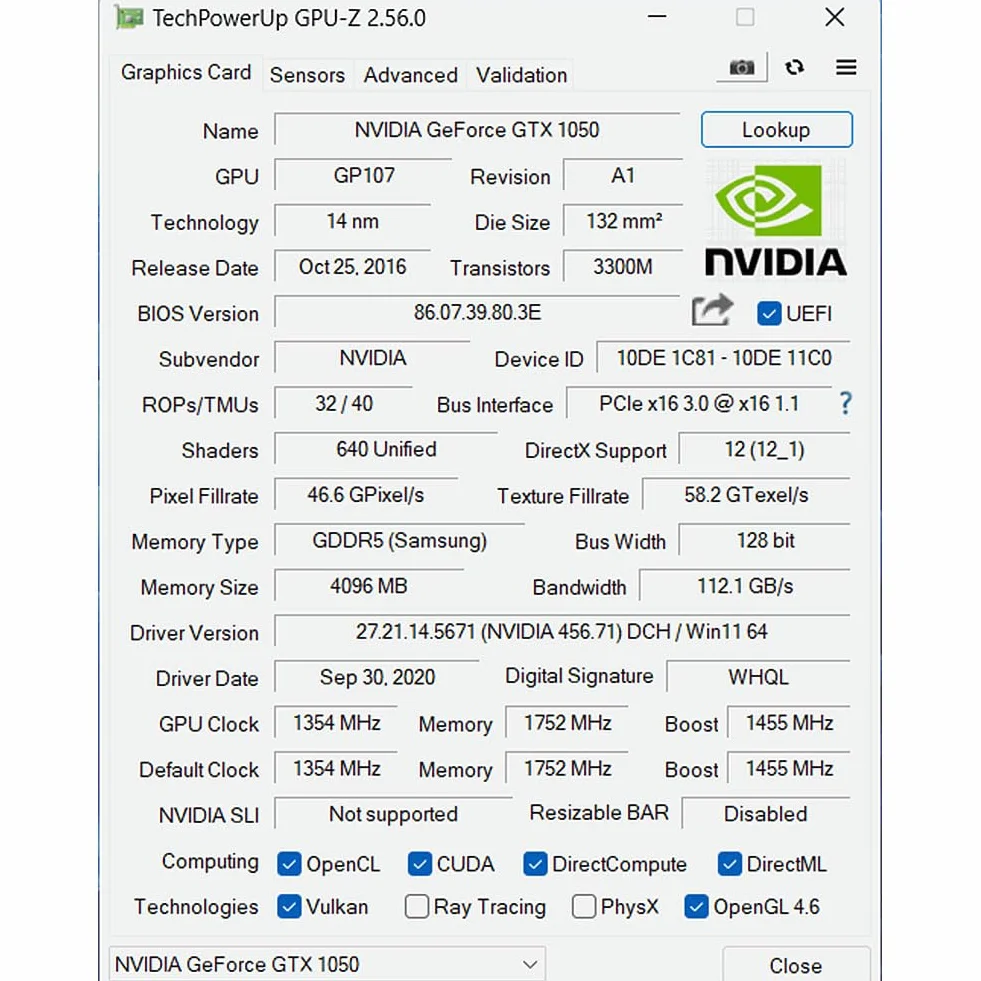The image size is (981, 981).
Task: Click the Boost field in Default Clock row
Action: 789,768
